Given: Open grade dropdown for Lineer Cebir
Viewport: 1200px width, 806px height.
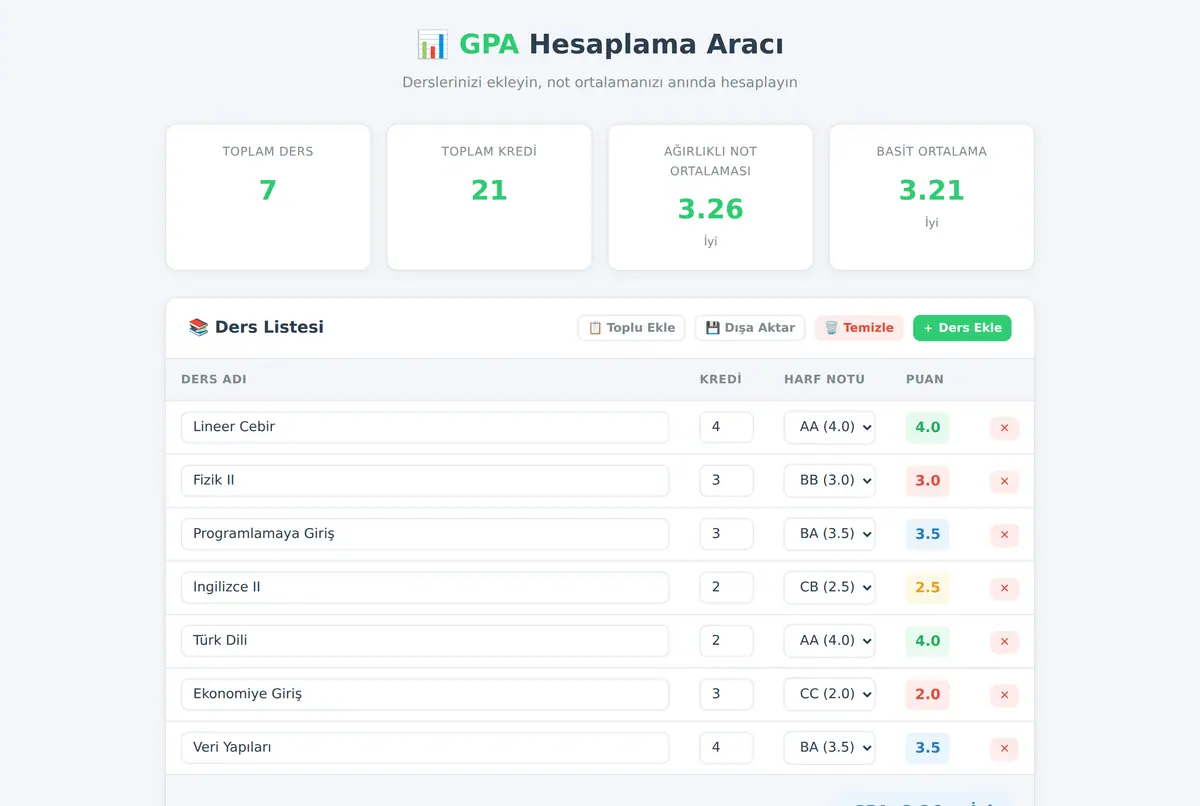Looking at the screenshot, I should [829, 427].
